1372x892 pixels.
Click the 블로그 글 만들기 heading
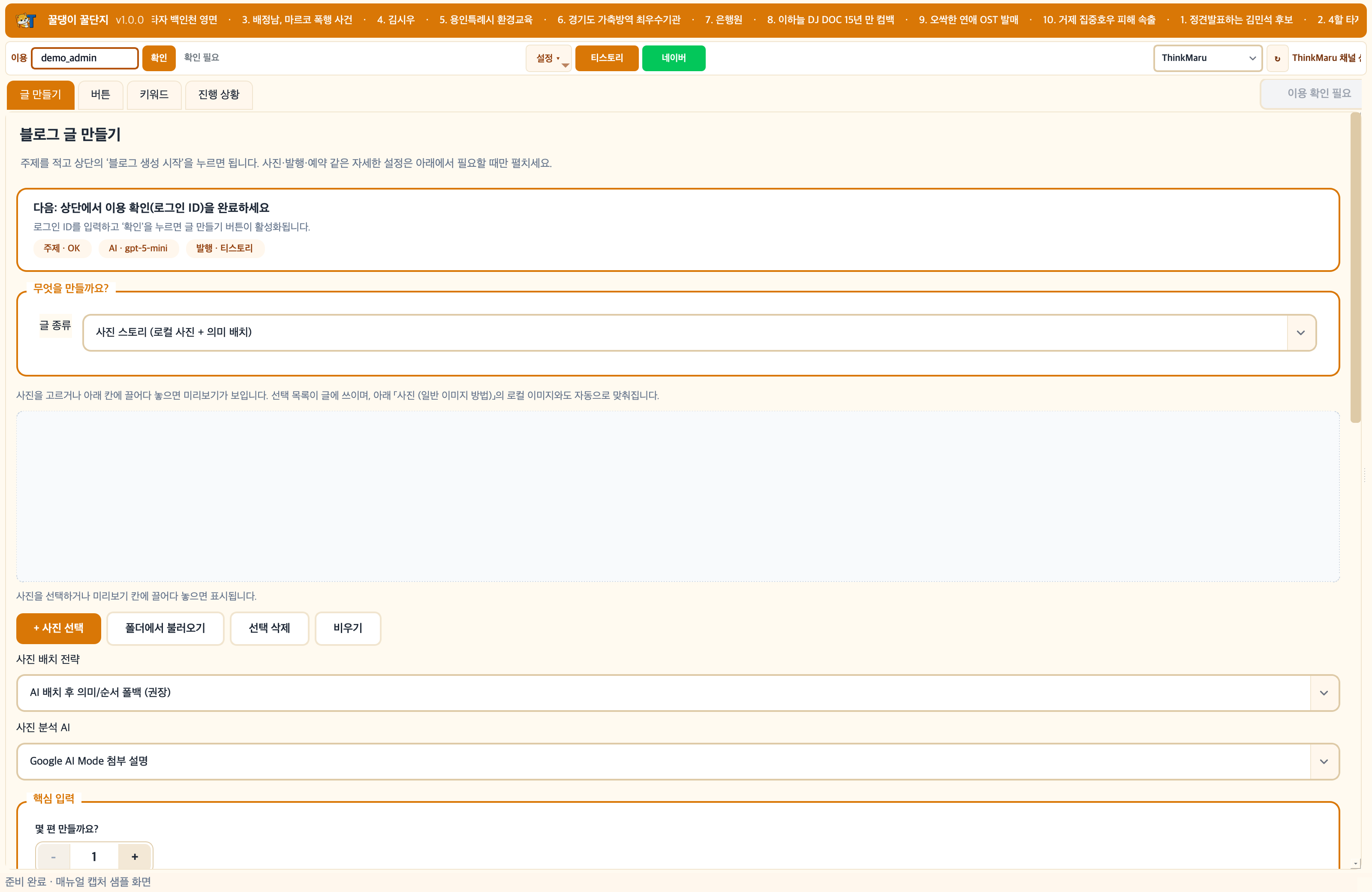pos(70,135)
